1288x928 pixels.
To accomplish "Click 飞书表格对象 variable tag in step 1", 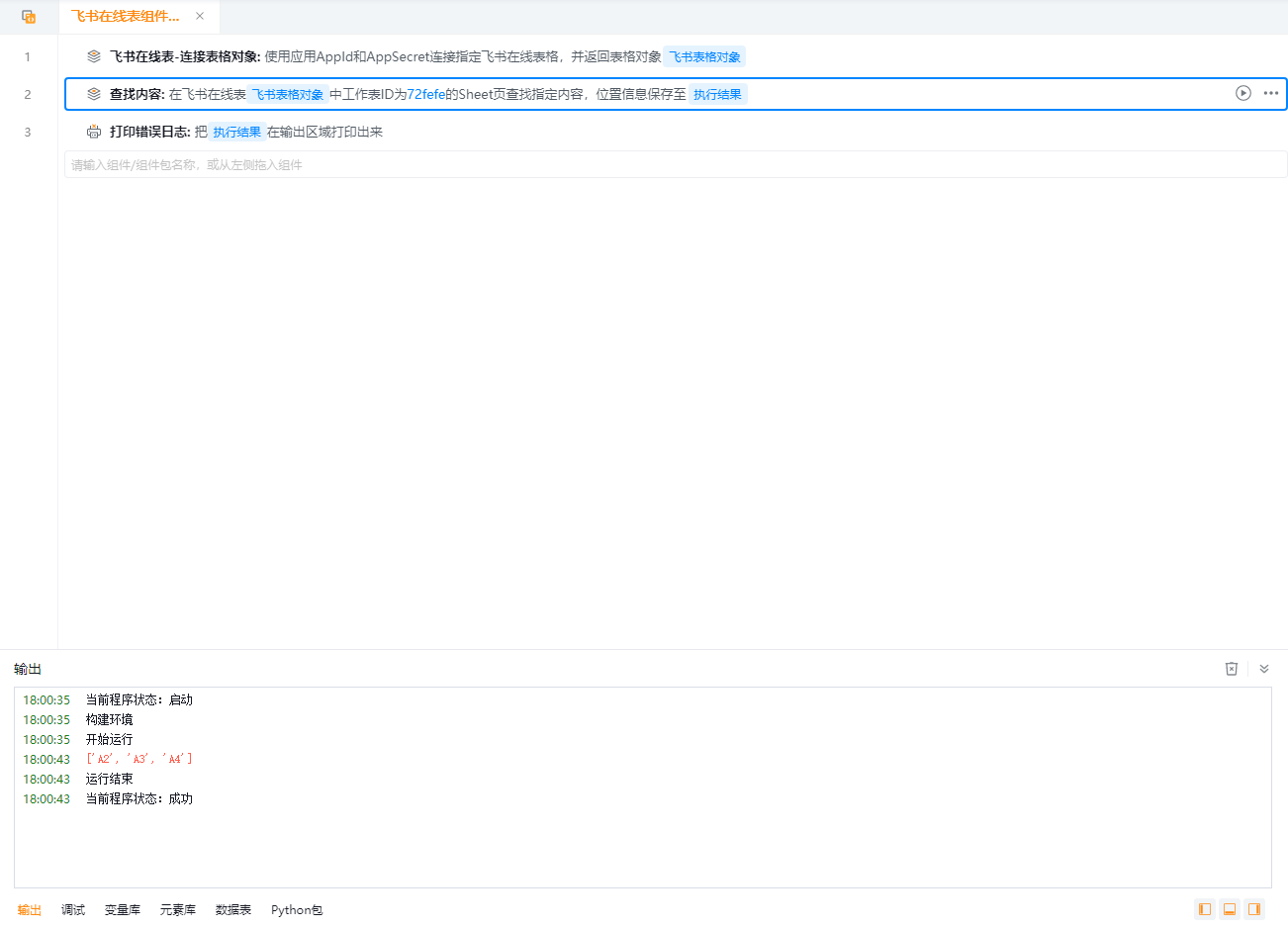I will 704,56.
